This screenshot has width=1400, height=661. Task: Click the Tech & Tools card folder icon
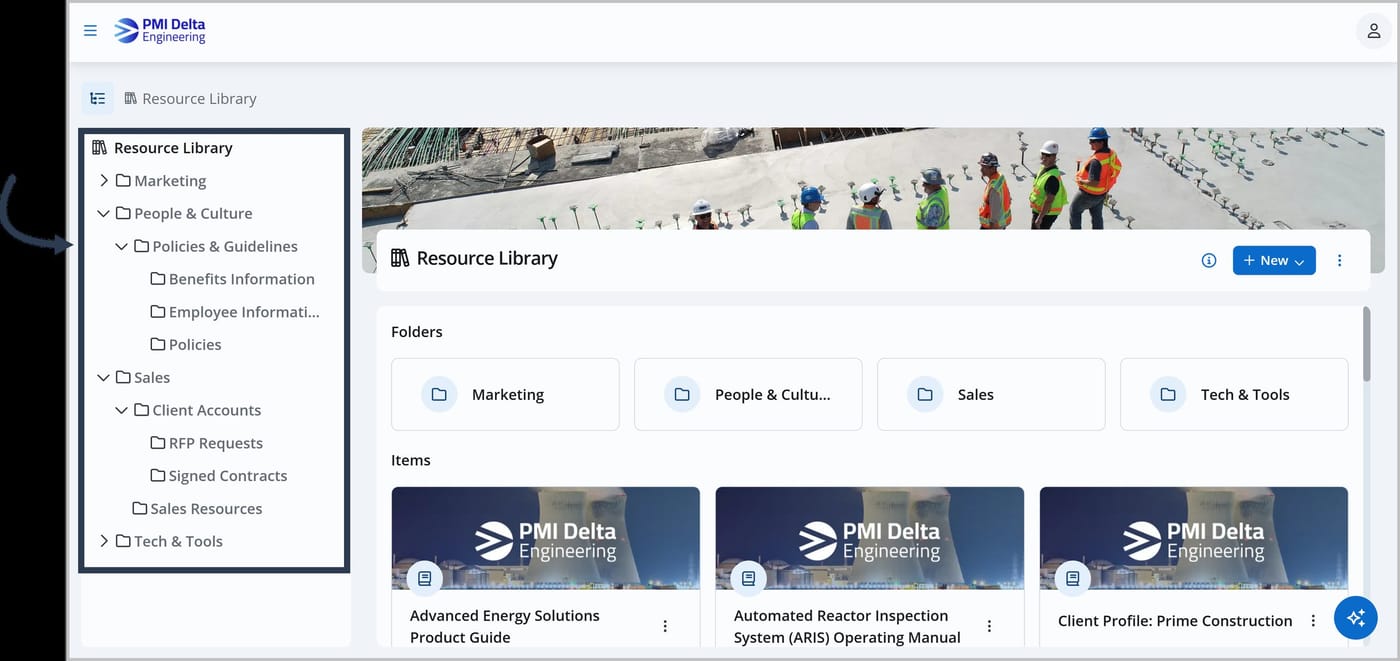(1168, 394)
